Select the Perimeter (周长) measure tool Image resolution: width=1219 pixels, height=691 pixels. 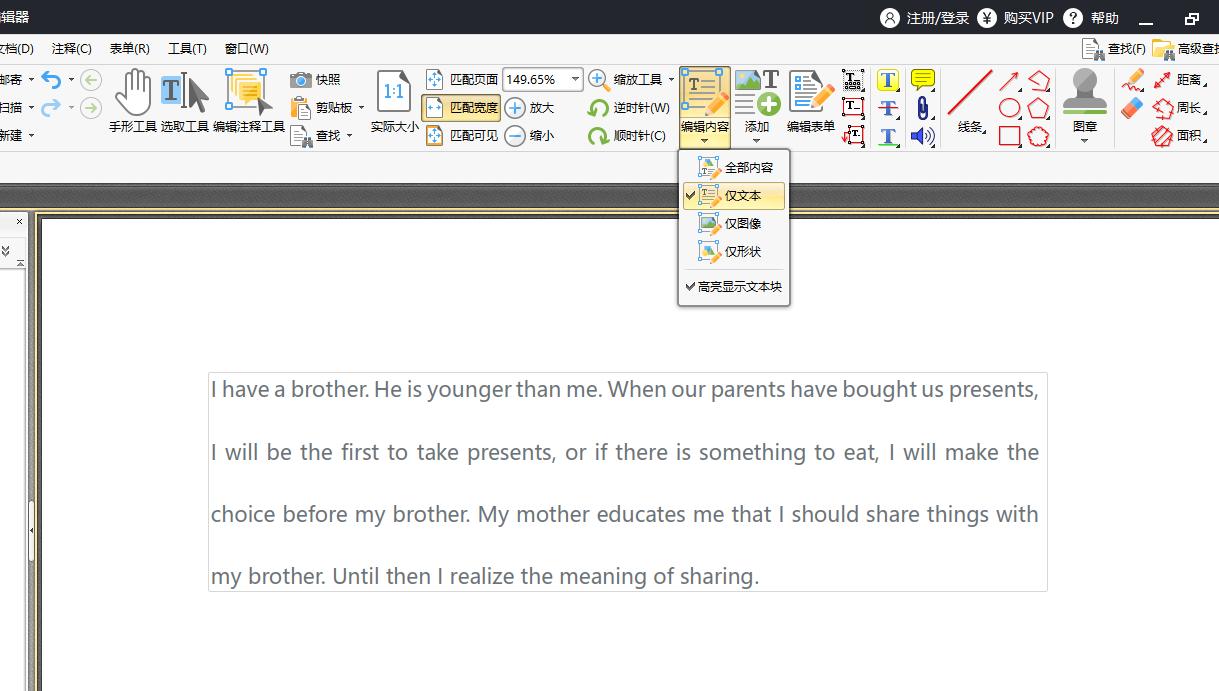click(1178, 108)
